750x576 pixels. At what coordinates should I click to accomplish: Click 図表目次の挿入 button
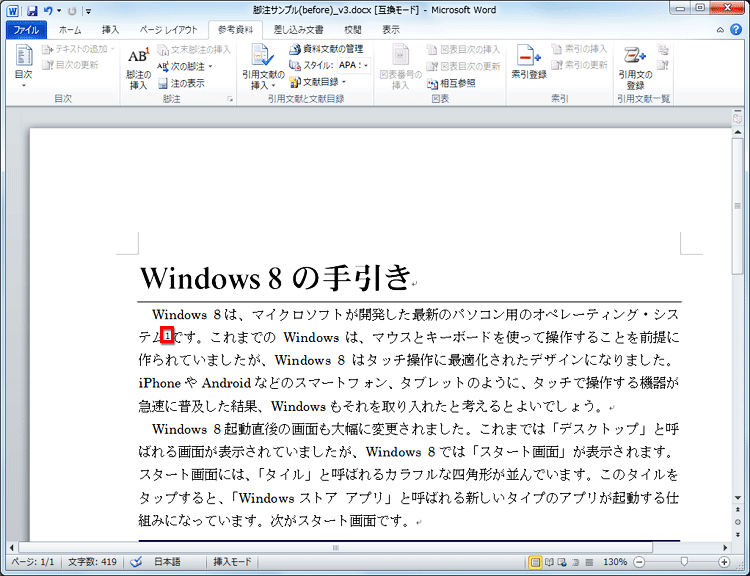(x=463, y=50)
